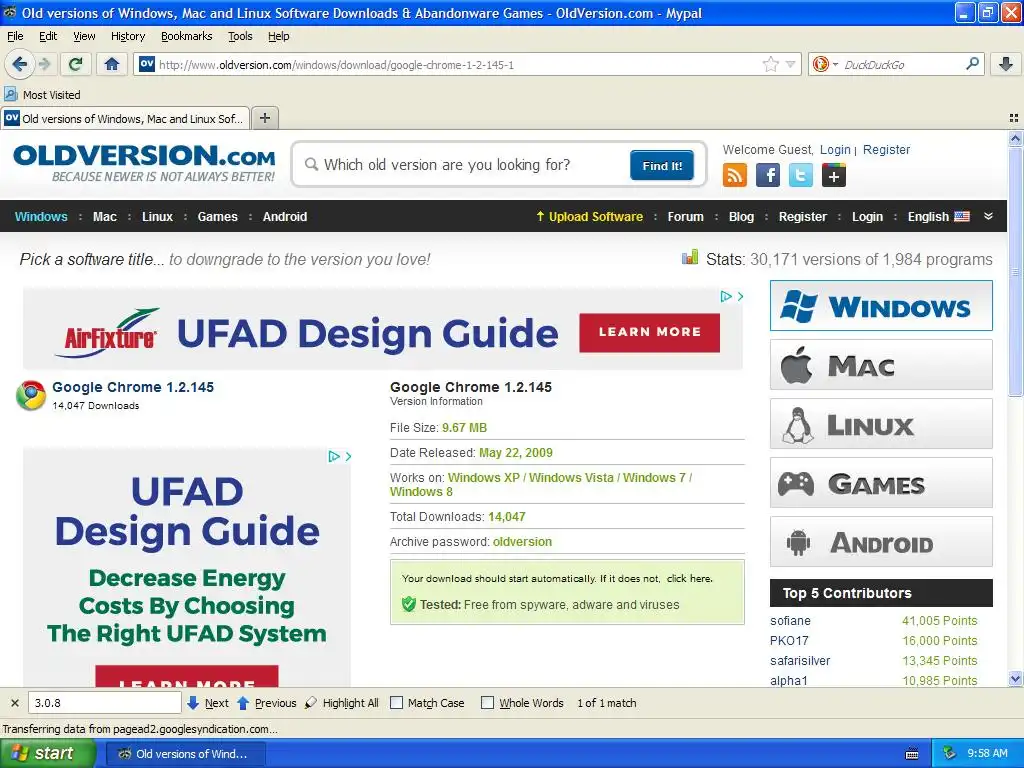Image resolution: width=1024 pixels, height=768 pixels.
Task: Open the English language selector
Action: [x=938, y=216]
